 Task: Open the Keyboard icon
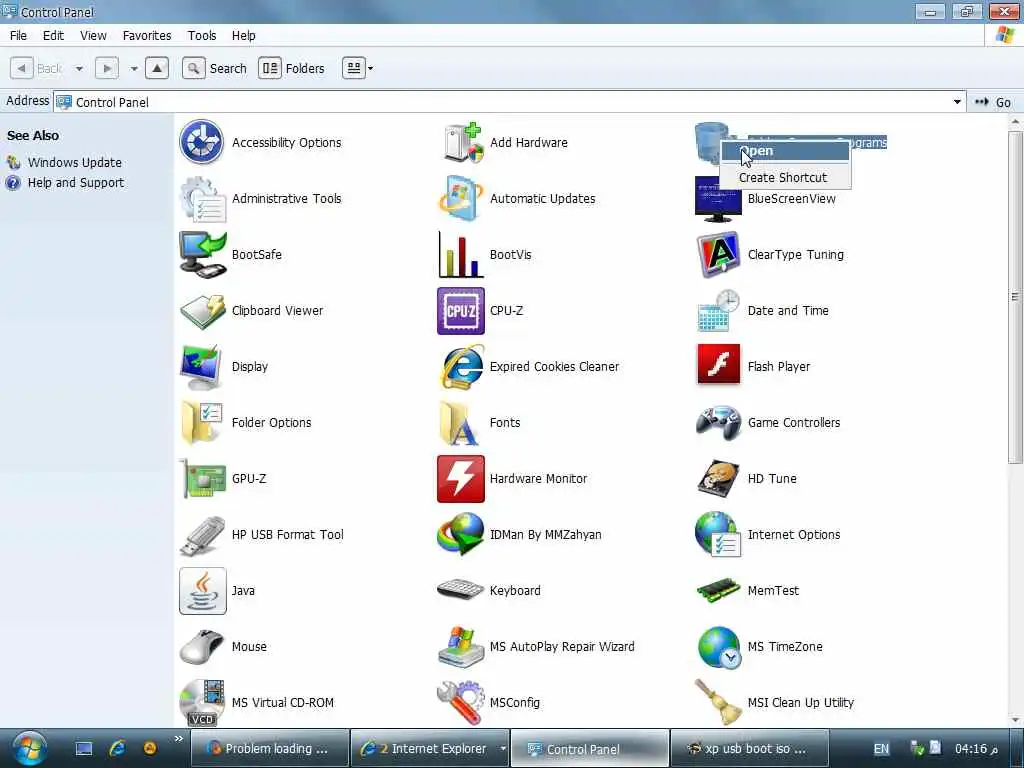461,590
